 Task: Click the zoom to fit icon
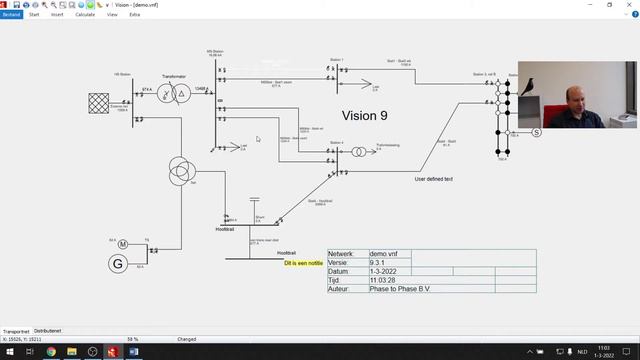tap(72, 5)
